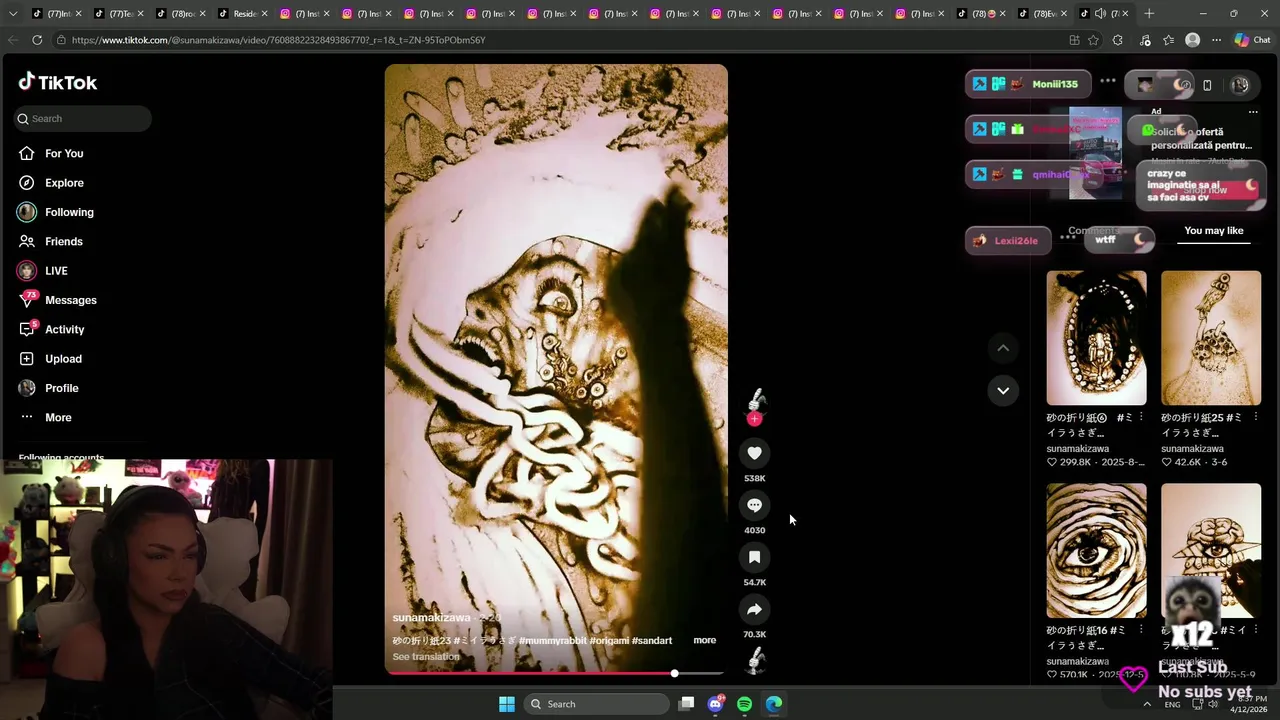Image resolution: width=1280 pixels, height=720 pixels.
Task: Open the 砂の折り紙16 eye video thumbnail
Action: [1096, 551]
